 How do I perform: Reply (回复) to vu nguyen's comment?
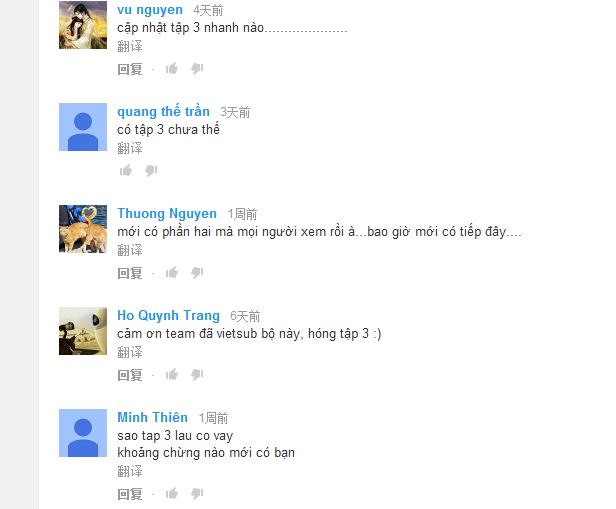[x=130, y=69]
